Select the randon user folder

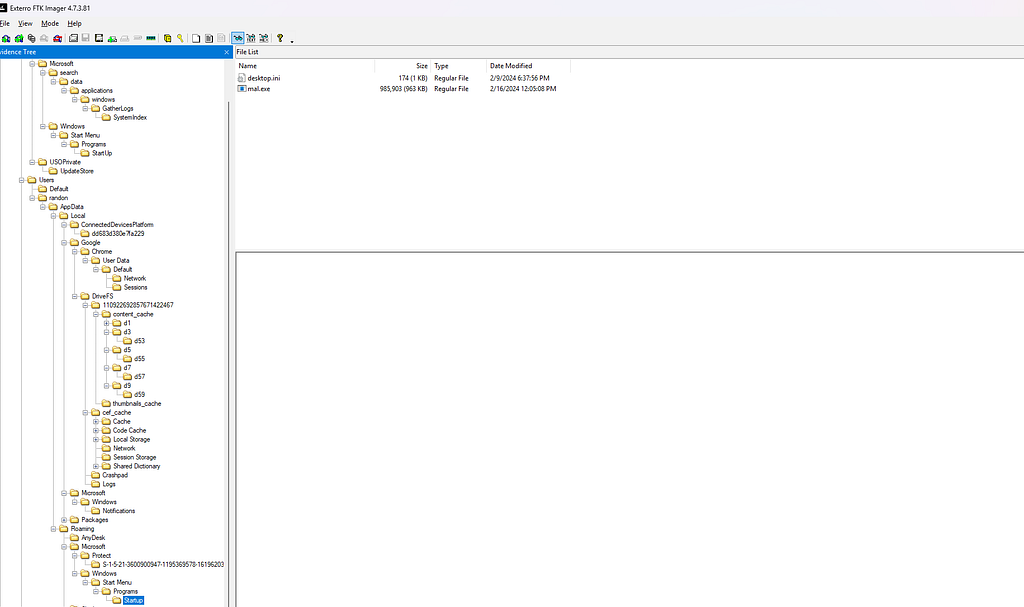pyautogui.click(x=58, y=198)
